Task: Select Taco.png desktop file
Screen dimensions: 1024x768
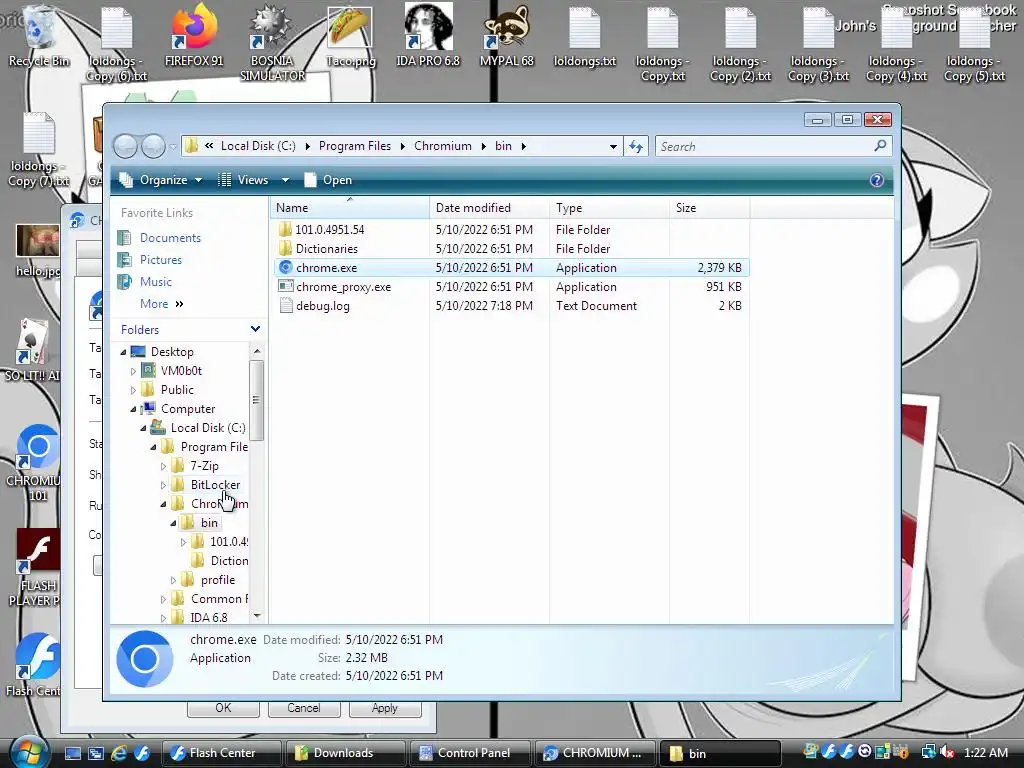Action: coord(351,37)
